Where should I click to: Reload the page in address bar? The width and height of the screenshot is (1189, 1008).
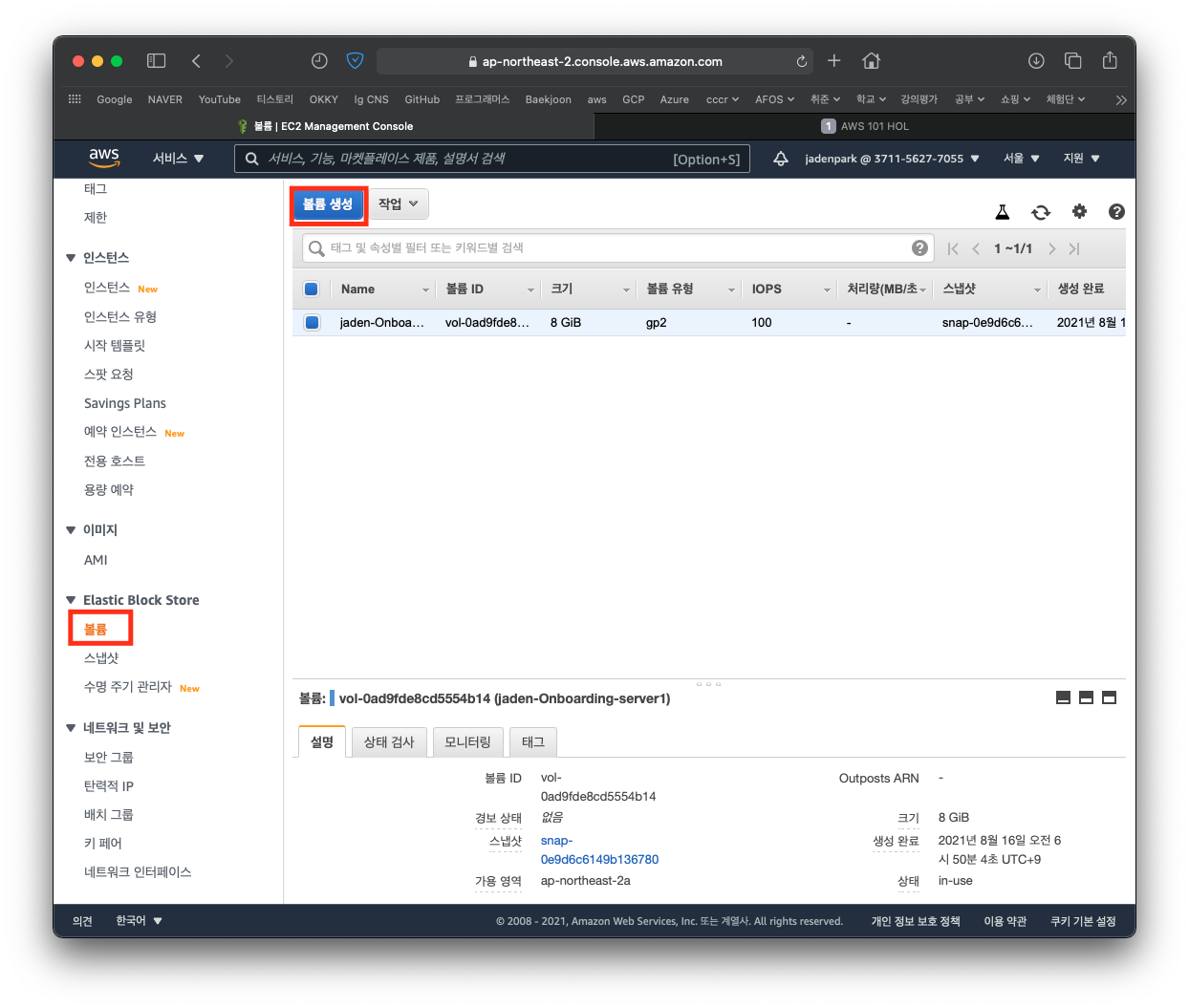click(x=801, y=61)
